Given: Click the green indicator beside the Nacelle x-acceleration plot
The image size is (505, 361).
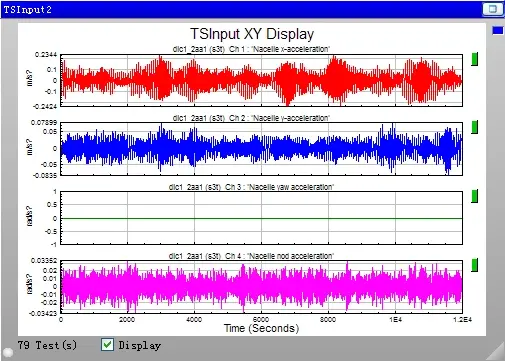Looking at the screenshot, I should pyautogui.click(x=474, y=59).
